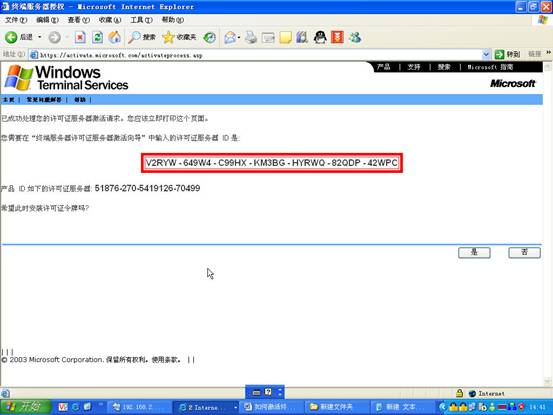Click 使用条款 terms of use link

(166, 360)
